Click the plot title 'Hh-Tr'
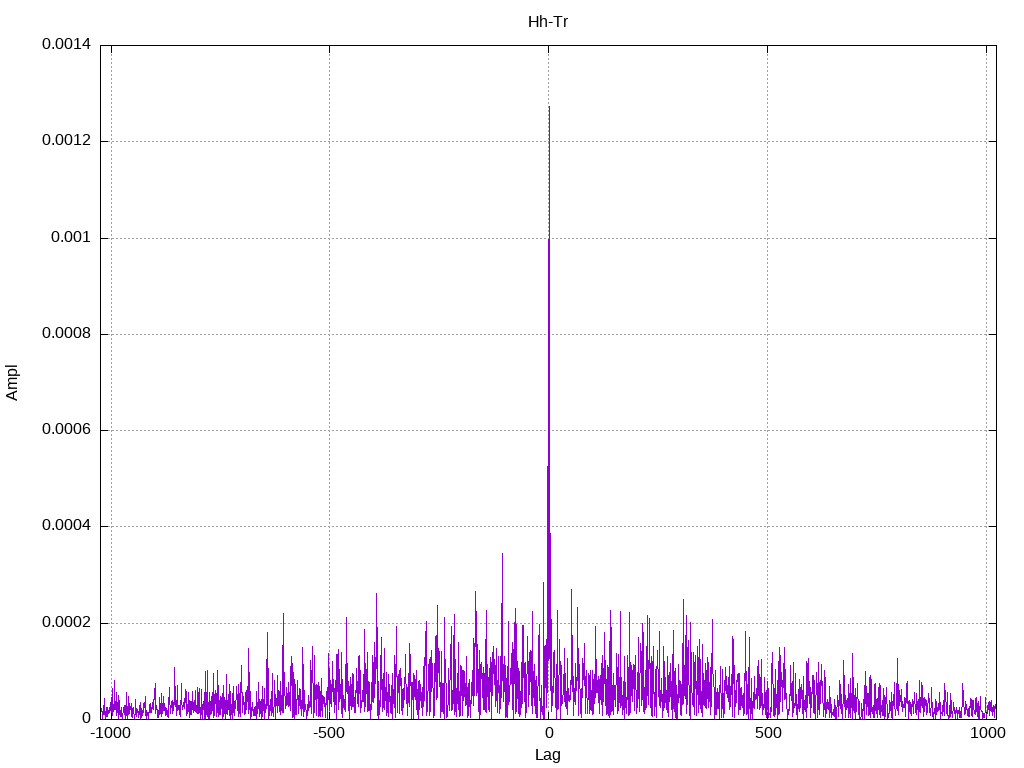Image resolution: width=1024 pixels, height=768 pixels. 547,22
